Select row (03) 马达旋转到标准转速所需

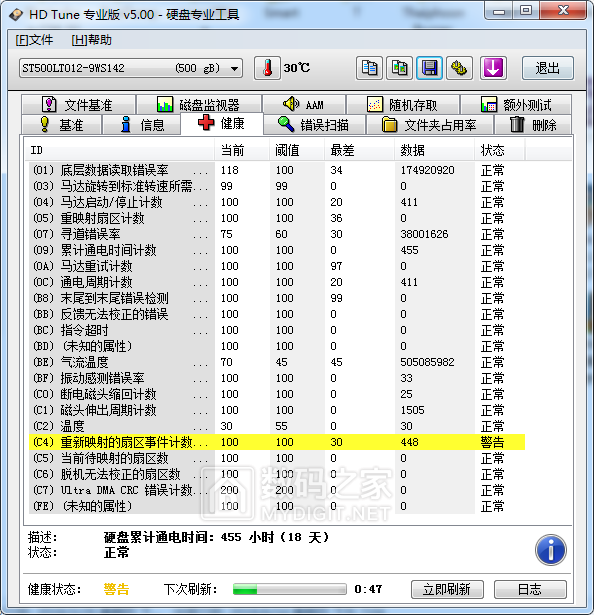pyautogui.click(x=277, y=186)
